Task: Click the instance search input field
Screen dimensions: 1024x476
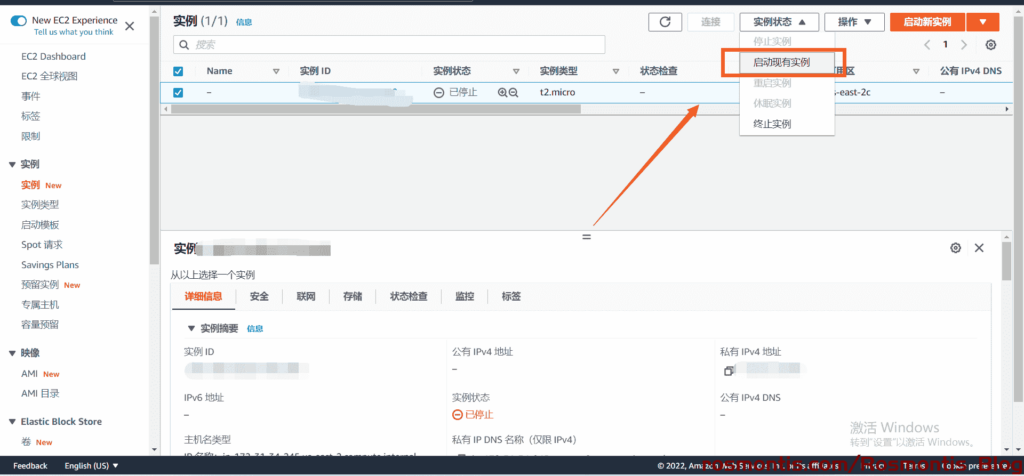Action: pos(389,44)
